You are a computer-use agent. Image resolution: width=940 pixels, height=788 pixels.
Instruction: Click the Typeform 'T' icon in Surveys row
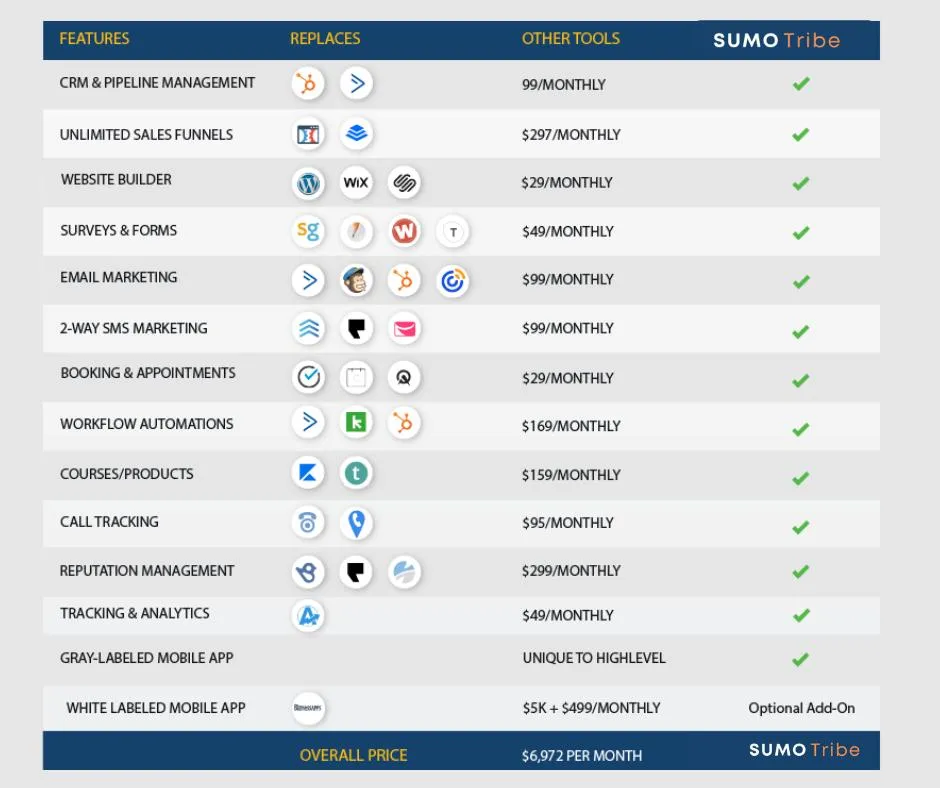pos(453,231)
